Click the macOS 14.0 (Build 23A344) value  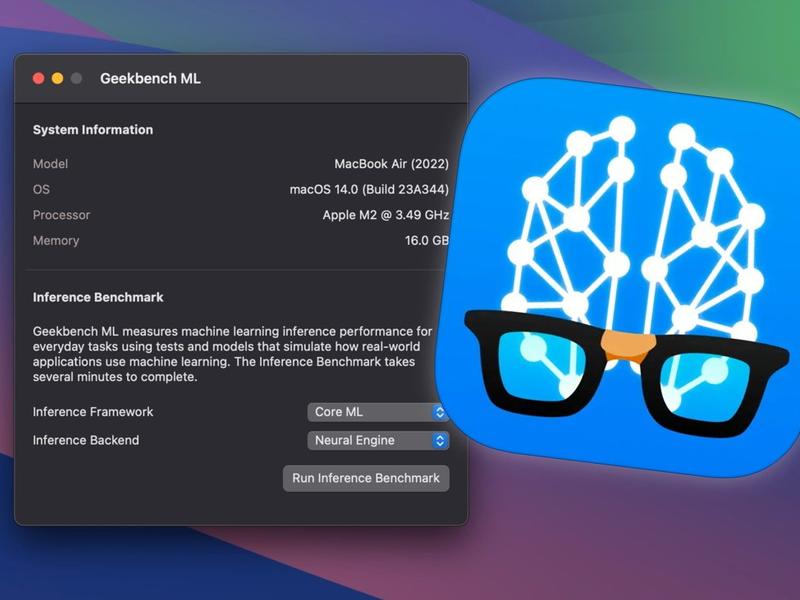pyautogui.click(x=369, y=189)
